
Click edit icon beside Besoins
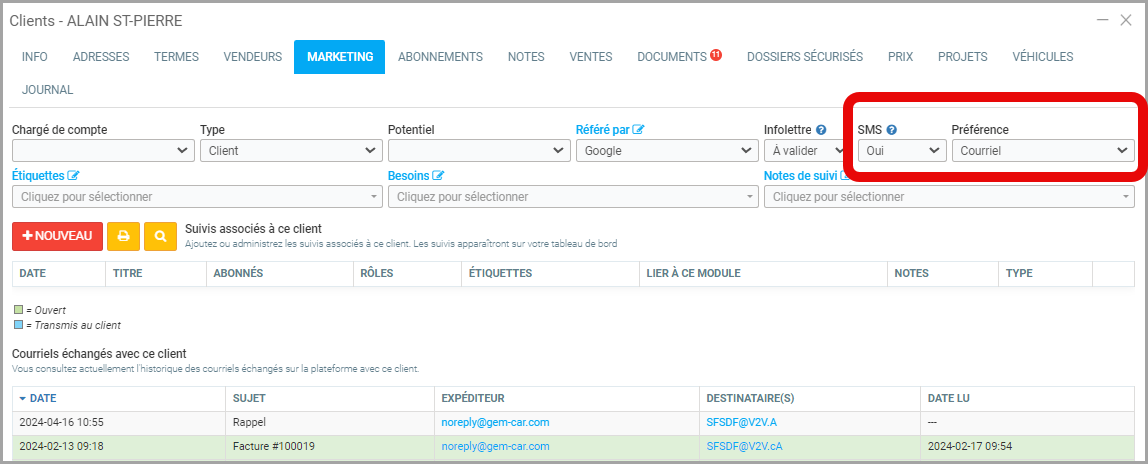438,176
